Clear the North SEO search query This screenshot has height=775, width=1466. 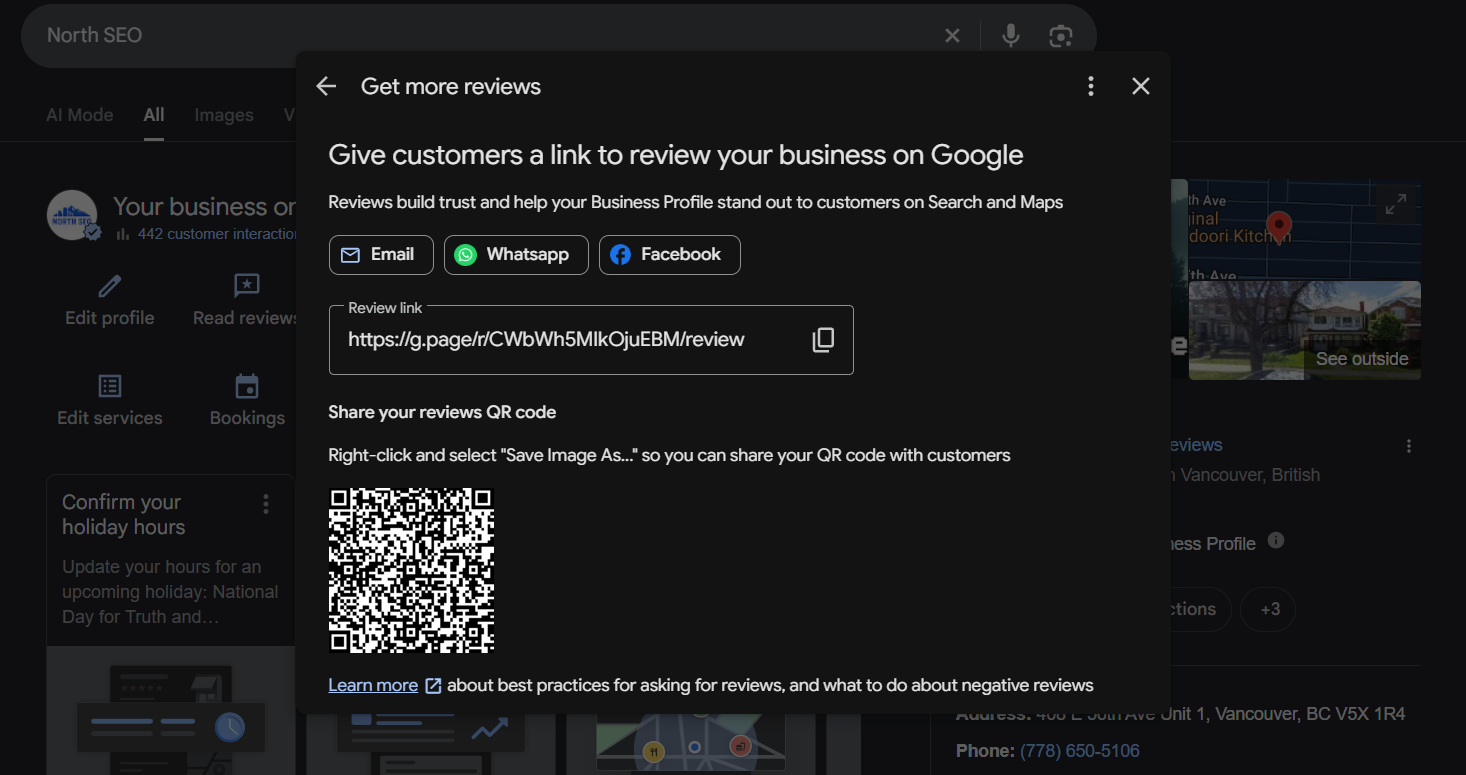[x=952, y=36]
